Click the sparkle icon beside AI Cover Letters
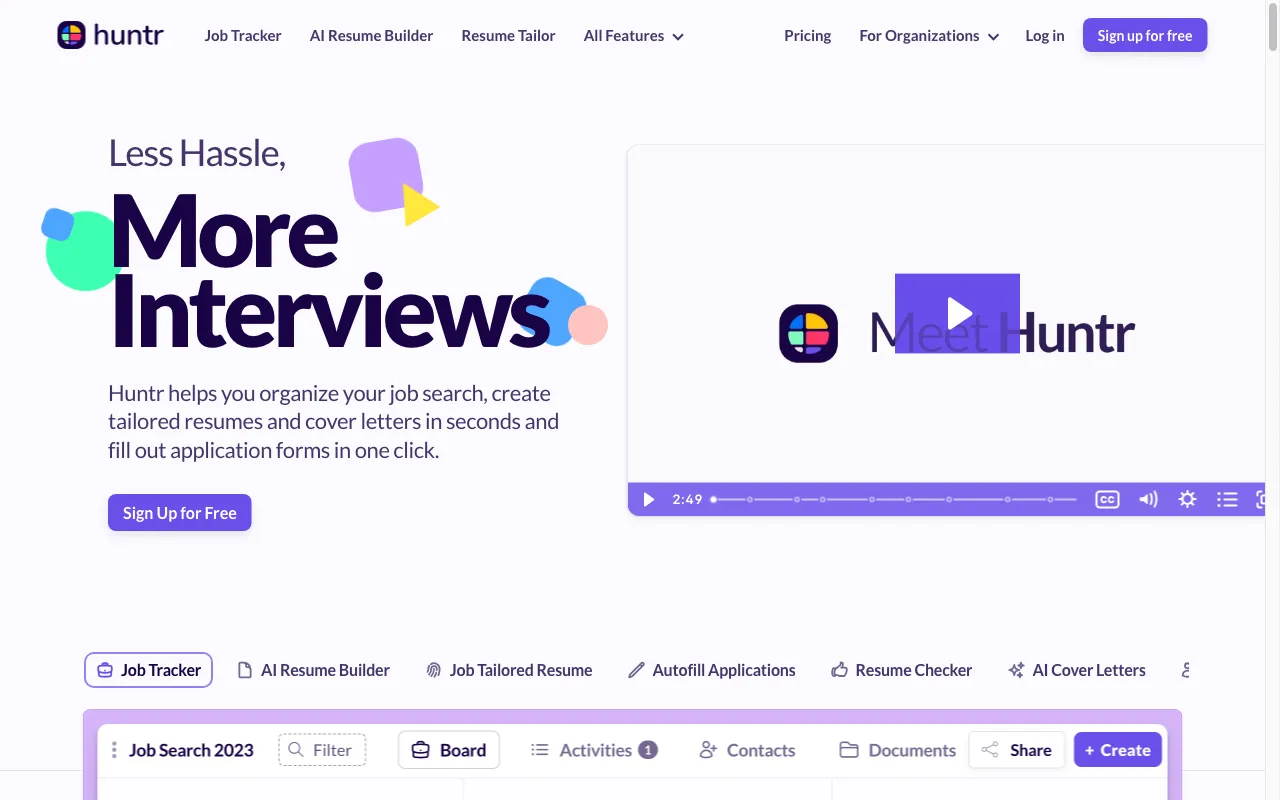 [1016, 670]
